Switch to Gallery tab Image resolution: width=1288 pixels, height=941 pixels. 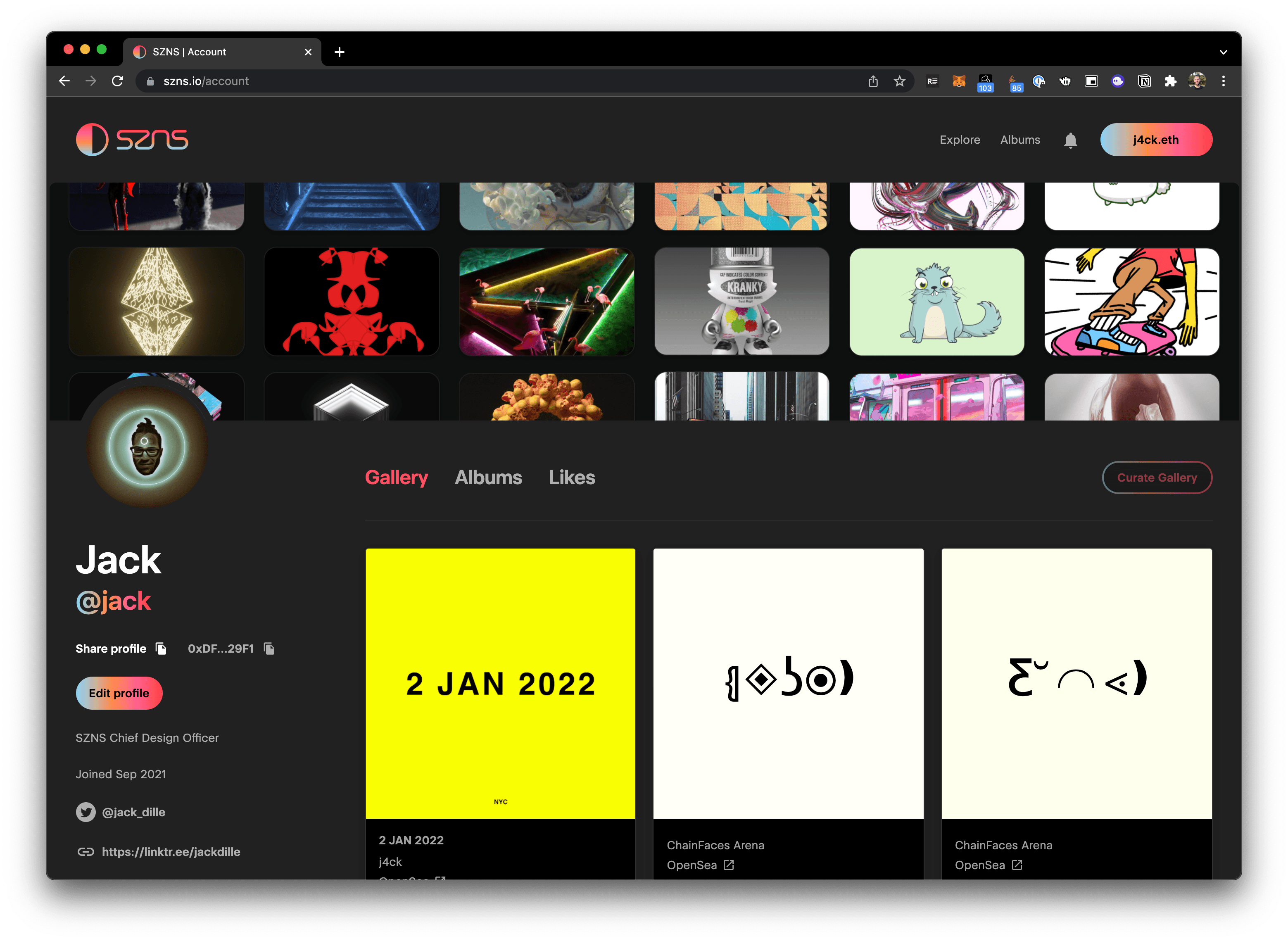(x=397, y=478)
